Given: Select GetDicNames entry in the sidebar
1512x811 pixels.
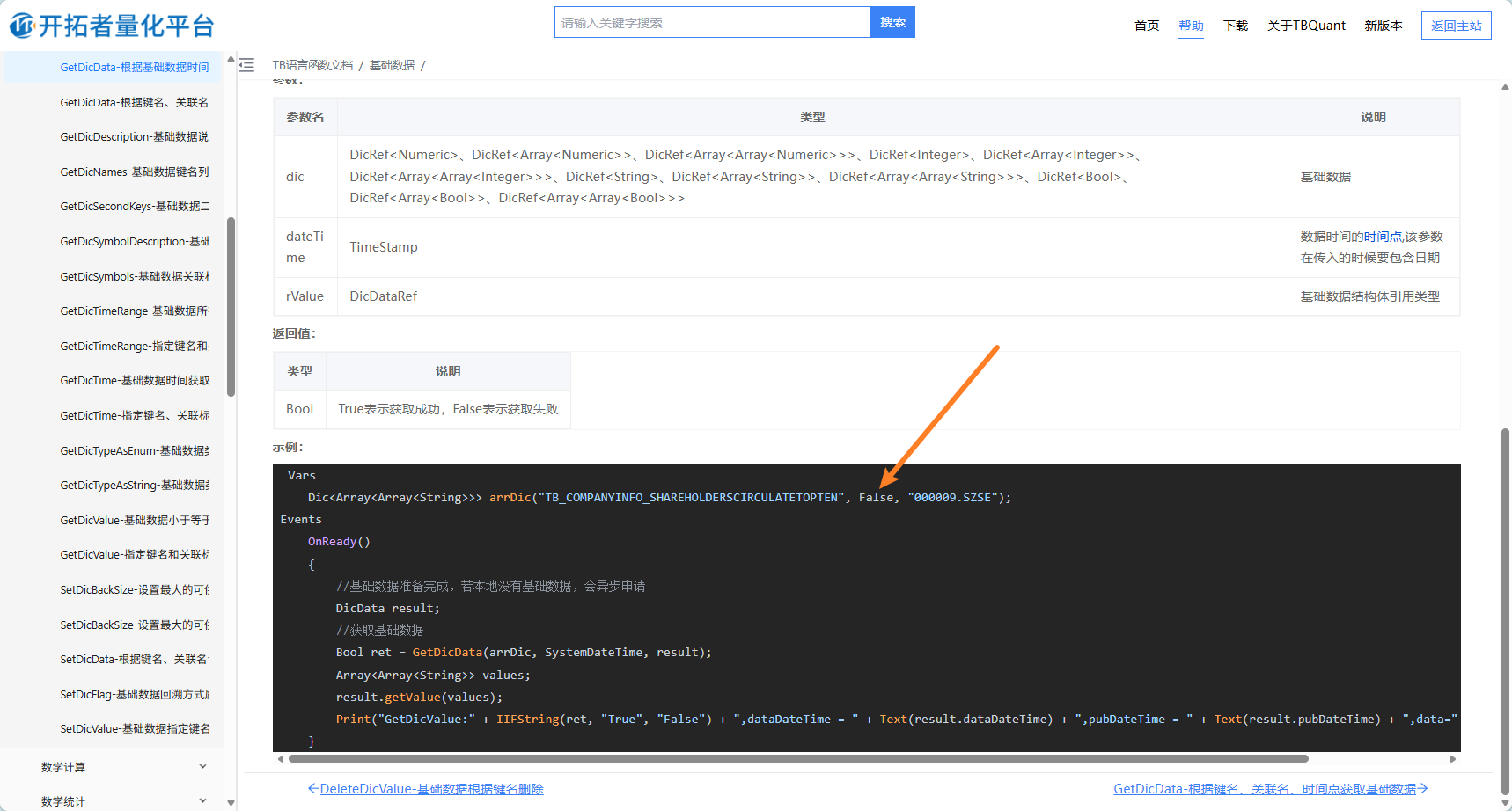Looking at the screenshot, I should click(134, 172).
